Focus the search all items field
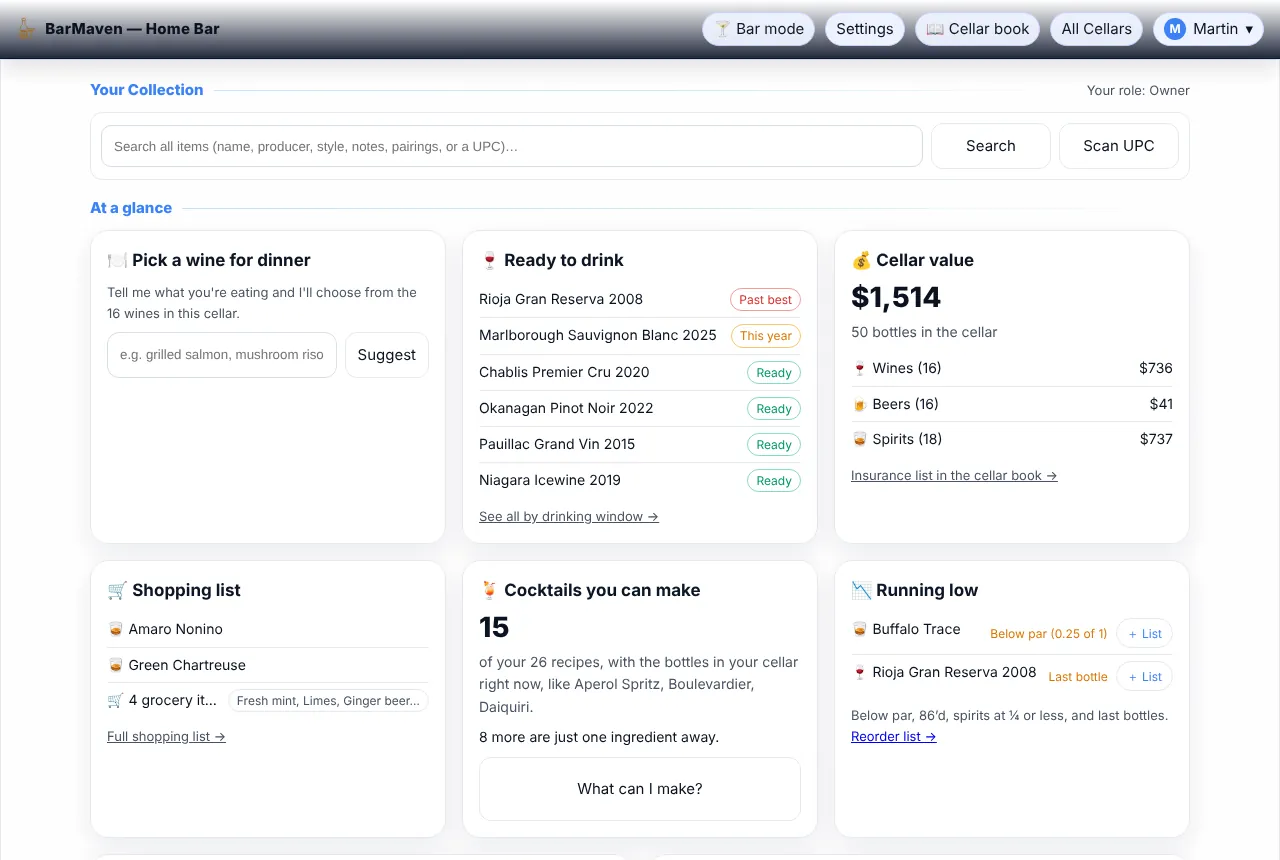The width and height of the screenshot is (1280, 860). (512, 146)
